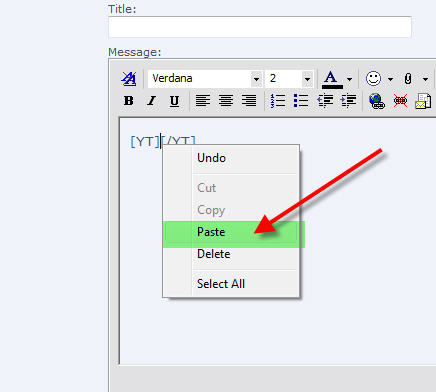Viewport: 436px width, 392px height.
Task: Click inside the Title input field
Action: 260,27
